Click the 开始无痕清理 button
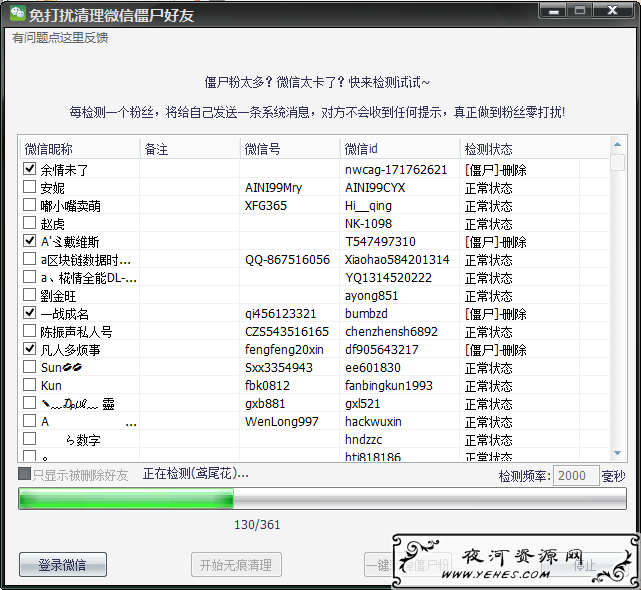This screenshot has height=590, width=641. tap(236, 565)
